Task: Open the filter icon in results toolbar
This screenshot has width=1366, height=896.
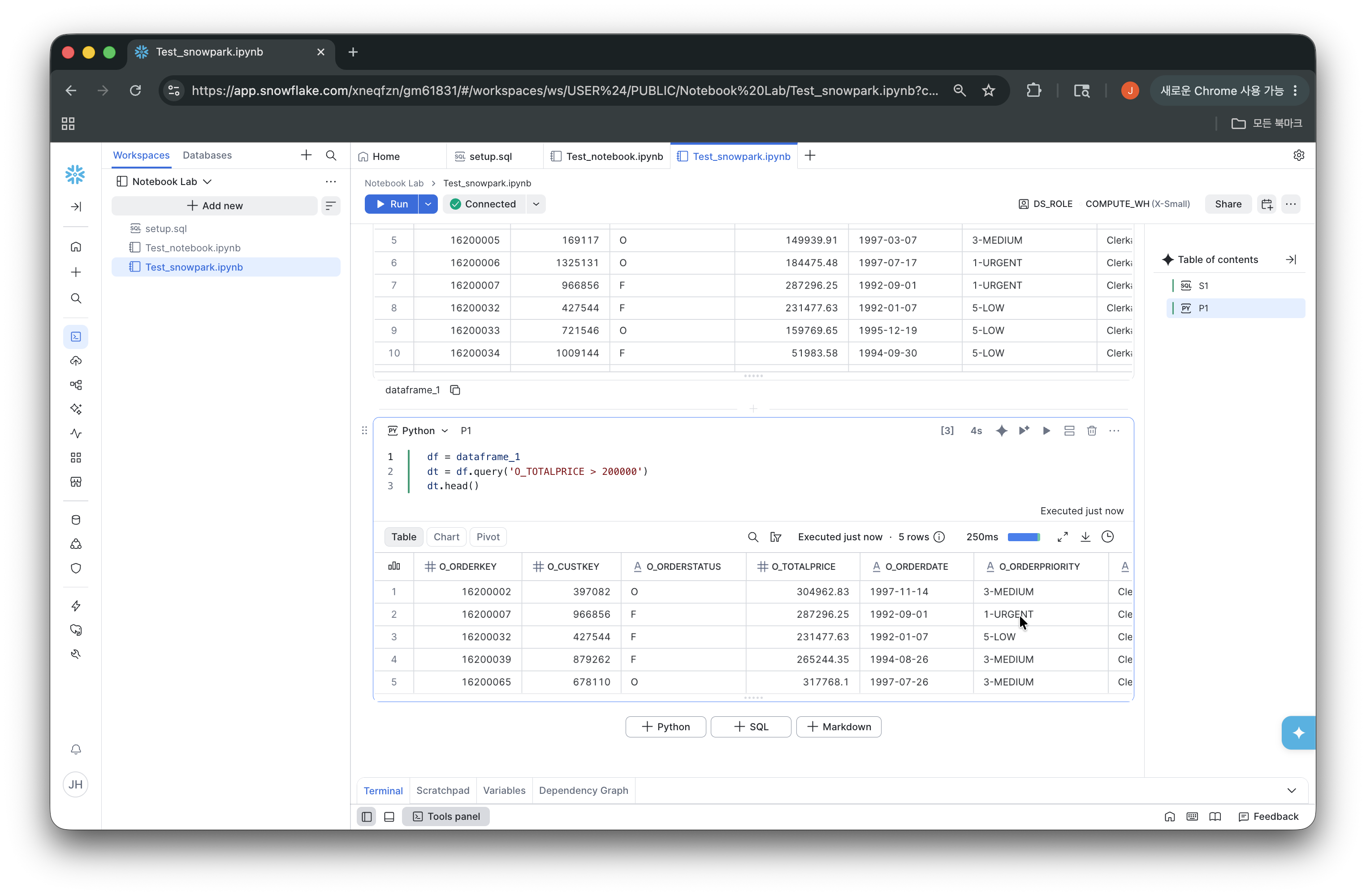Action: coord(775,537)
